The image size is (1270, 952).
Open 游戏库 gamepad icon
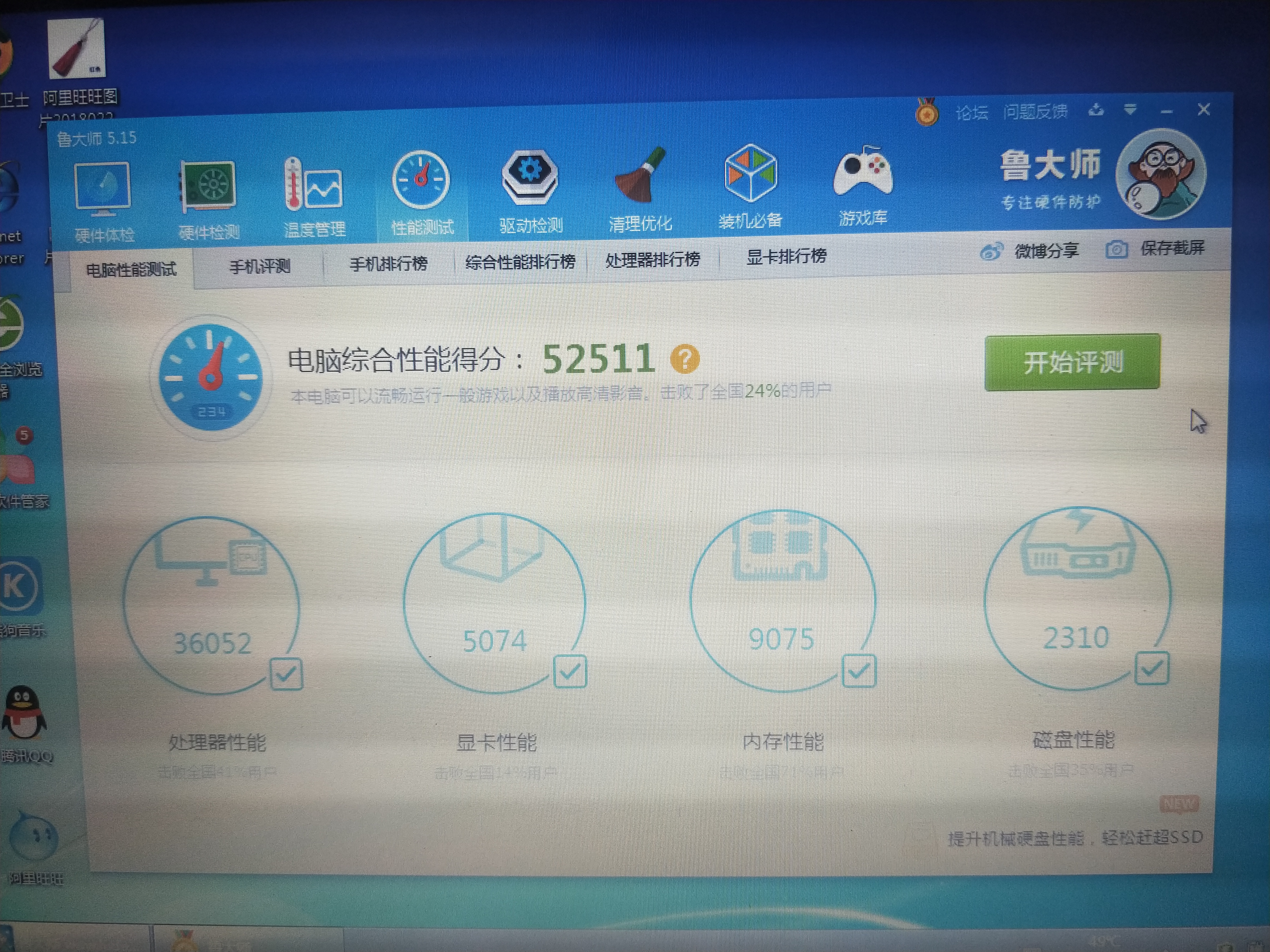(863, 185)
